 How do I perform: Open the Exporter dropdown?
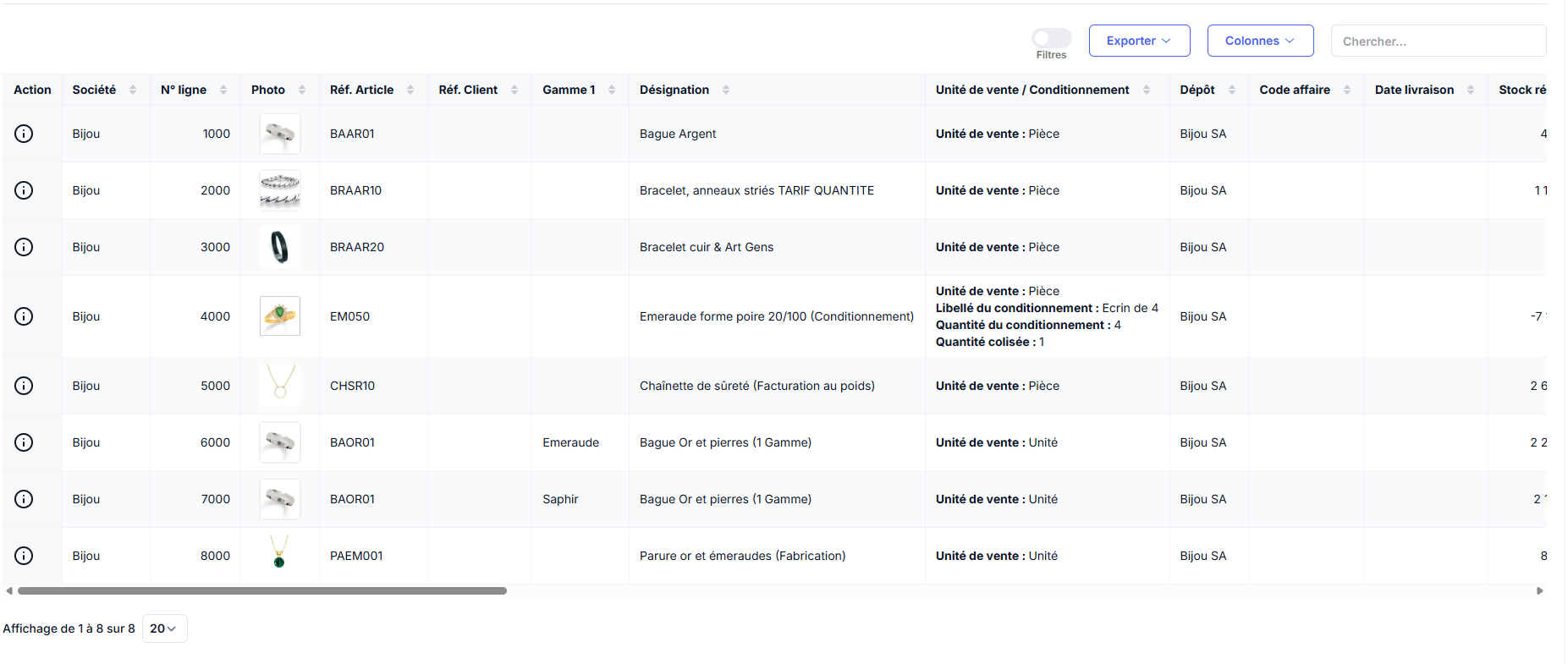1139,41
